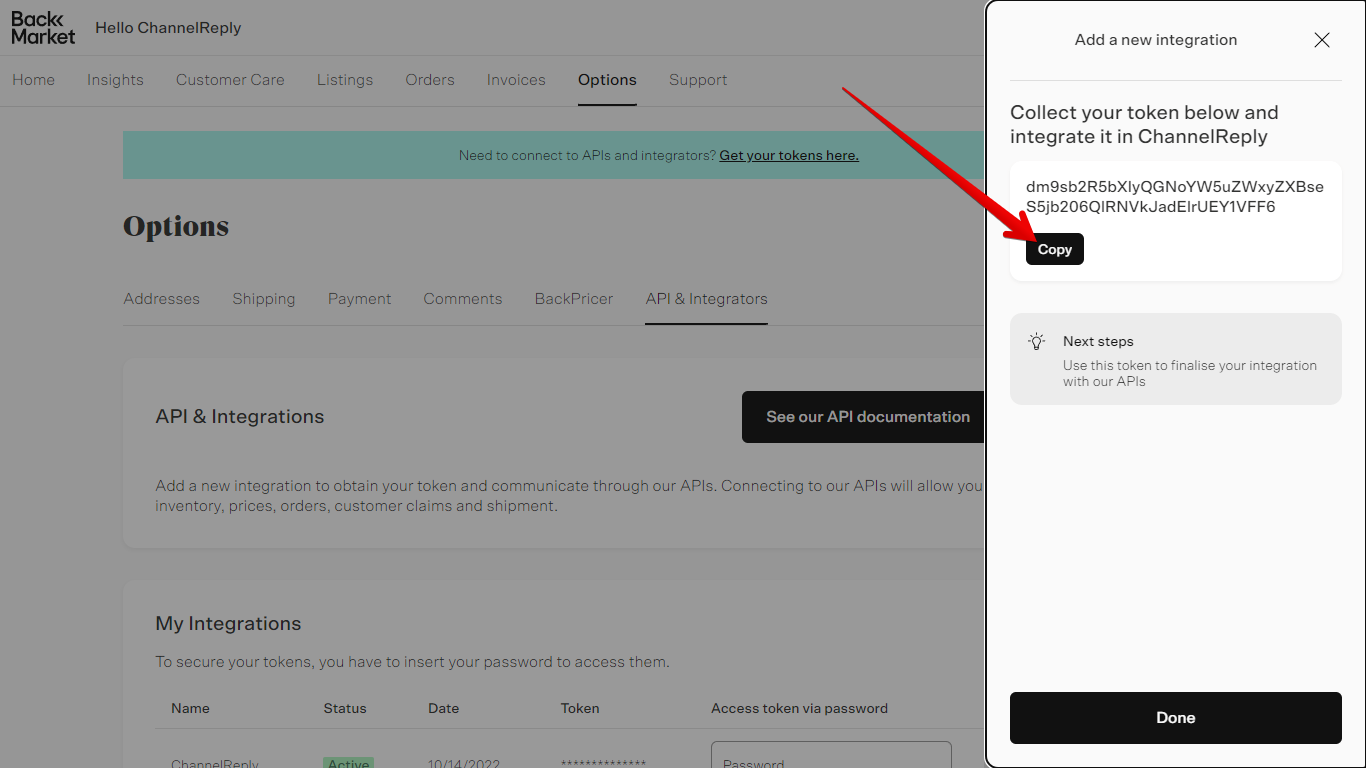The width and height of the screenshot is (1366, 768).
Task: Open the Comments tab
Action: click(463, 299)
